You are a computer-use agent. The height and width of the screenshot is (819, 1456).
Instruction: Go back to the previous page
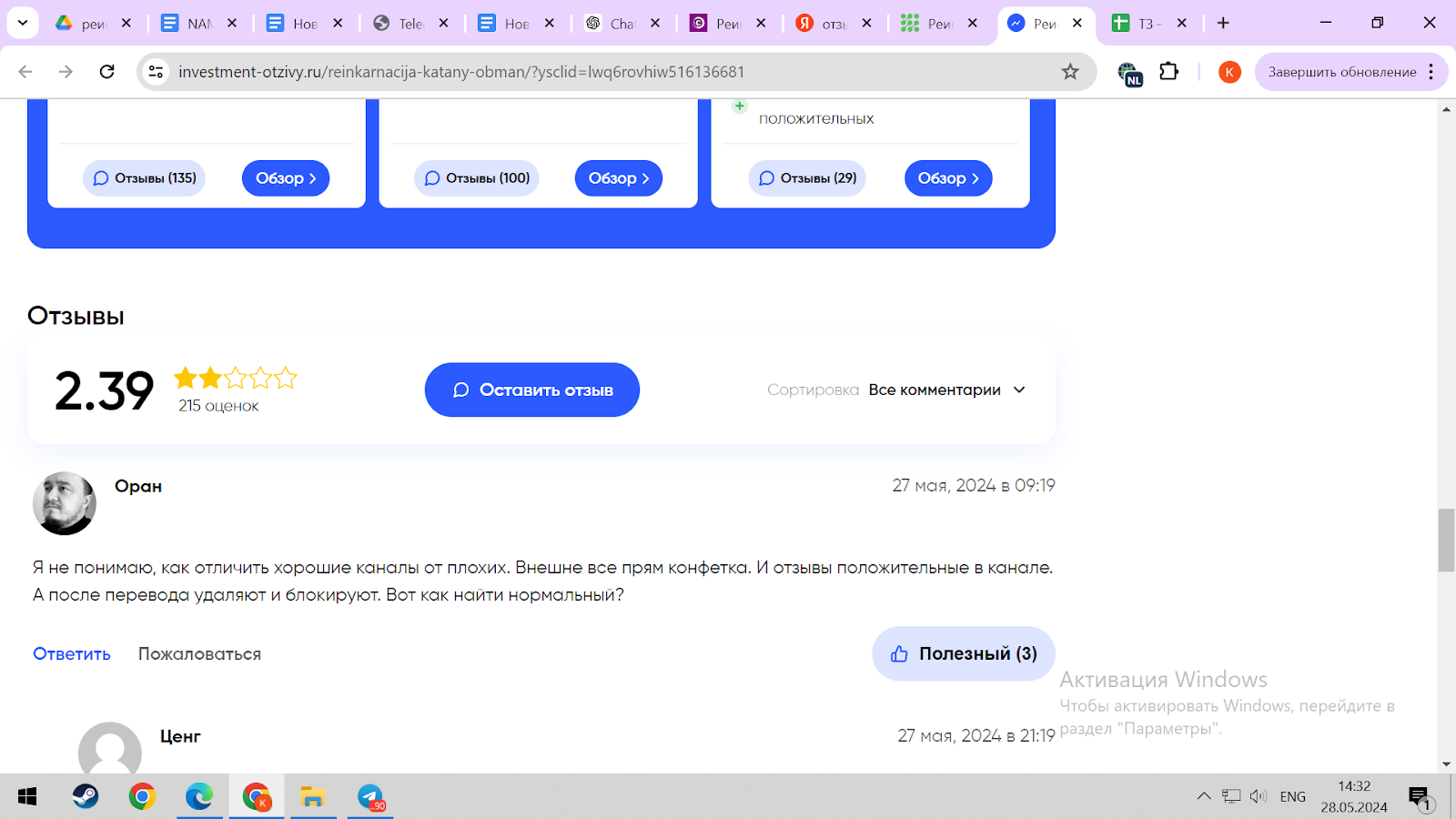point(25,72)
